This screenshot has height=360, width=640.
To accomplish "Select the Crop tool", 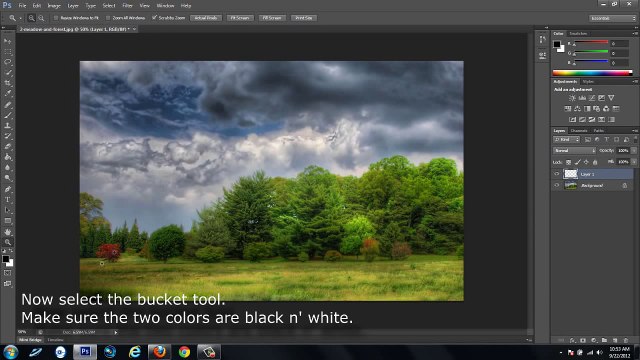I will click(7, 83).
